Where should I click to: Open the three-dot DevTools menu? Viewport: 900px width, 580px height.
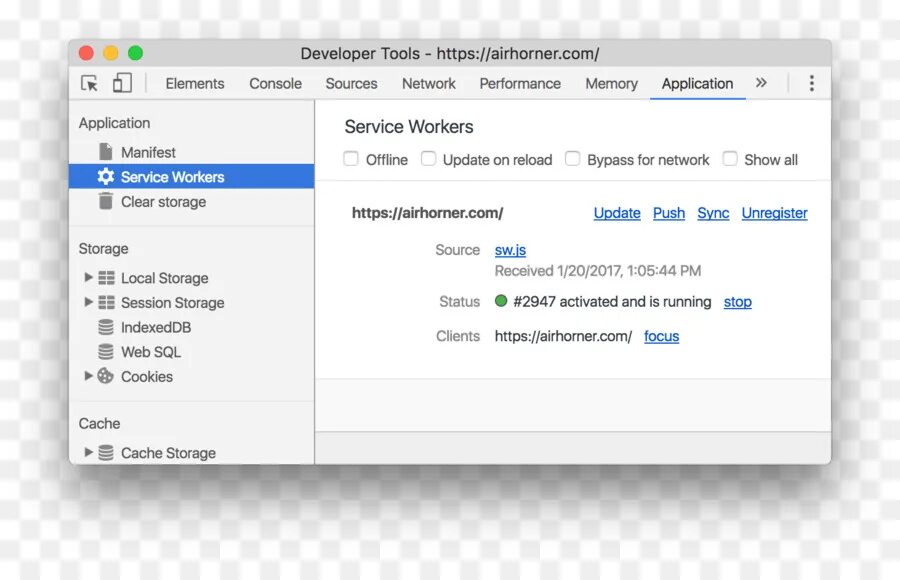pyautogui.click(x=811, y=83)
